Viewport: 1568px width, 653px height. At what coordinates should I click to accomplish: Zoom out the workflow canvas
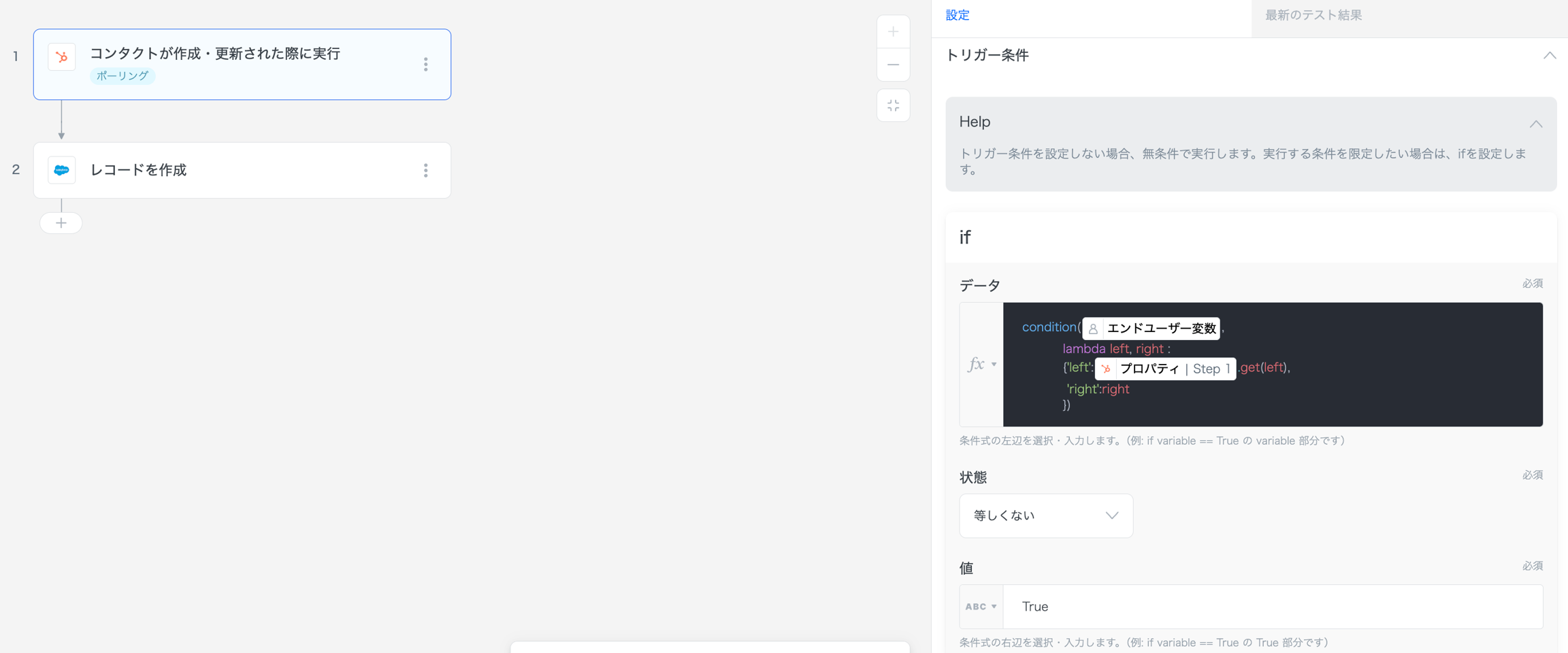pyautogui.click(x=893, y=65)
